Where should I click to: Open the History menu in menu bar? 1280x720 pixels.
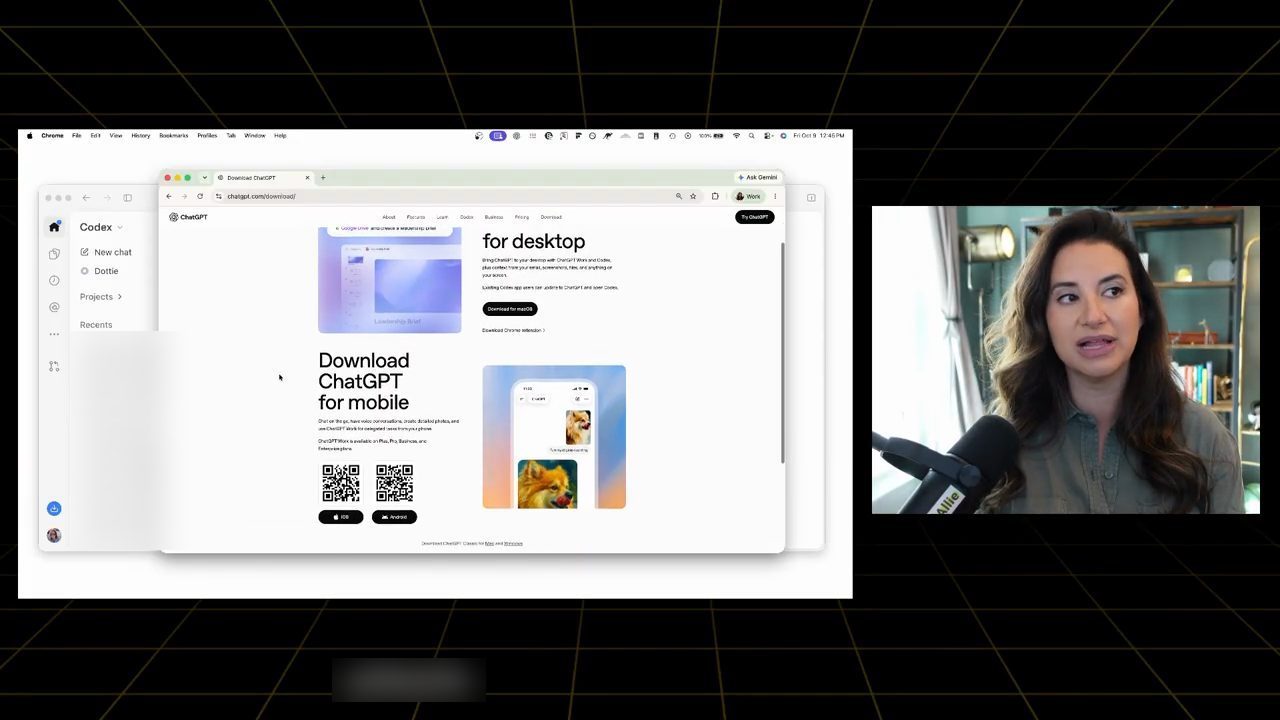[141, 136]
